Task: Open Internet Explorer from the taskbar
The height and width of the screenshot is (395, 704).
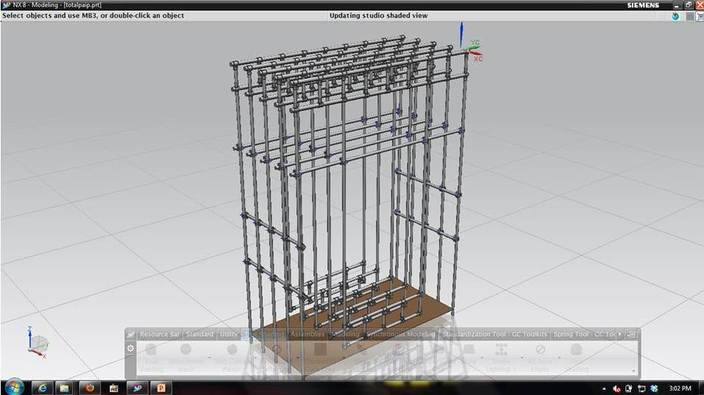Action: click(x=42, y=388)
